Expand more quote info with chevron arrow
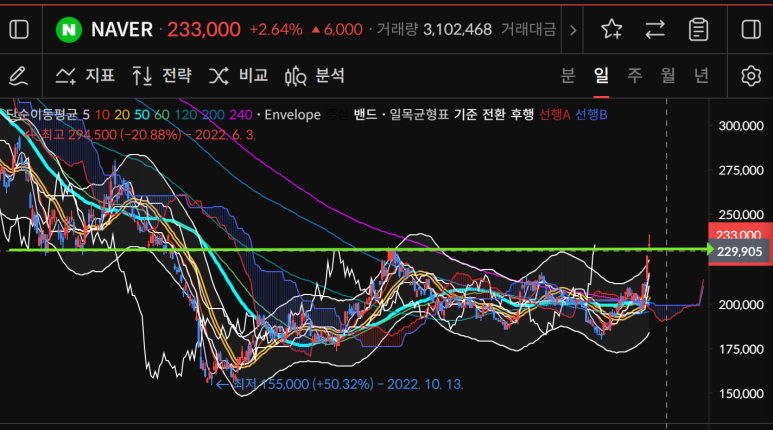This screenshot has width=773, height=430. pyautogui.click(x=573, y=31)
